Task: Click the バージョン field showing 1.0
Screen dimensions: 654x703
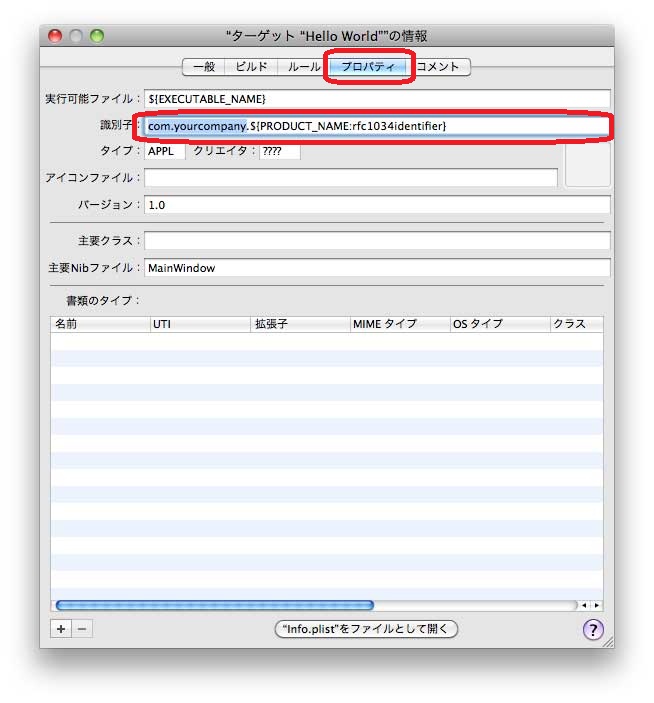Action: click(x=376, y=204)
